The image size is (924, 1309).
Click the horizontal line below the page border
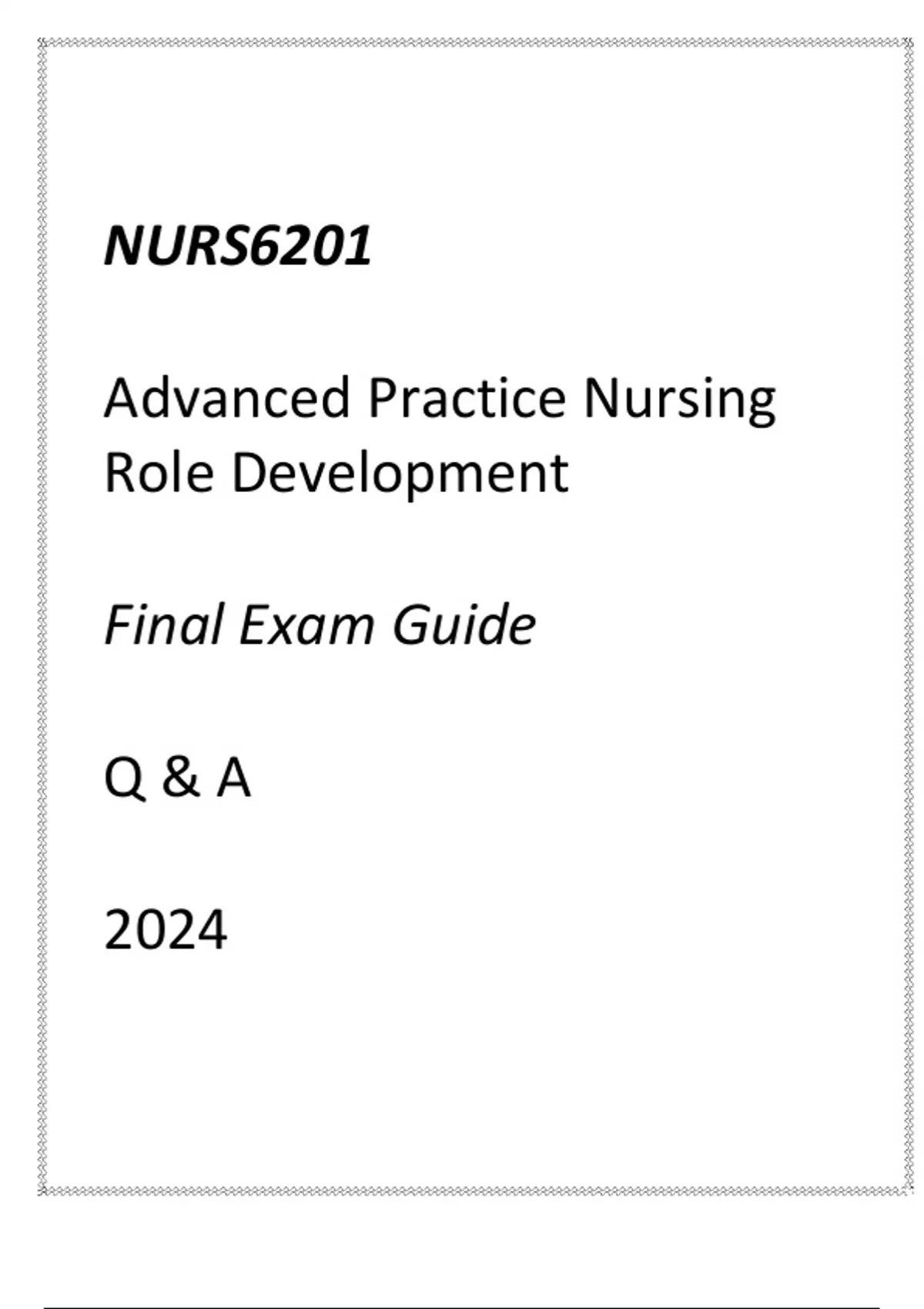(x=462, y=1307)
